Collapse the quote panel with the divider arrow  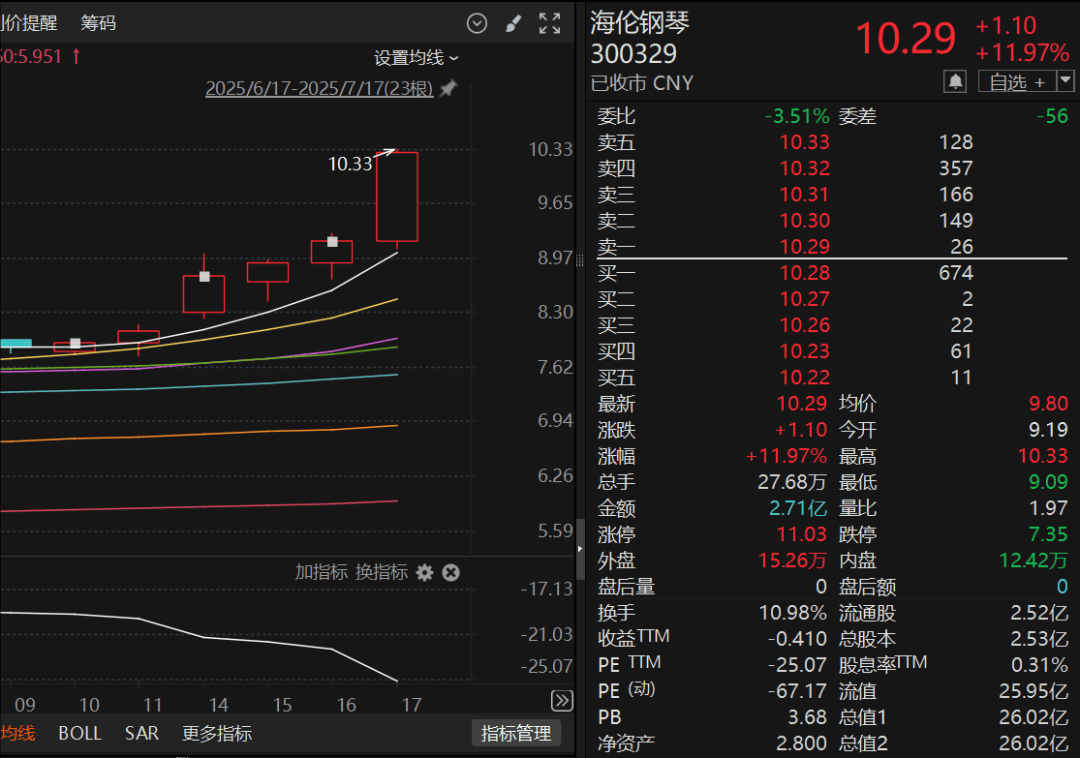pos(580,549)
